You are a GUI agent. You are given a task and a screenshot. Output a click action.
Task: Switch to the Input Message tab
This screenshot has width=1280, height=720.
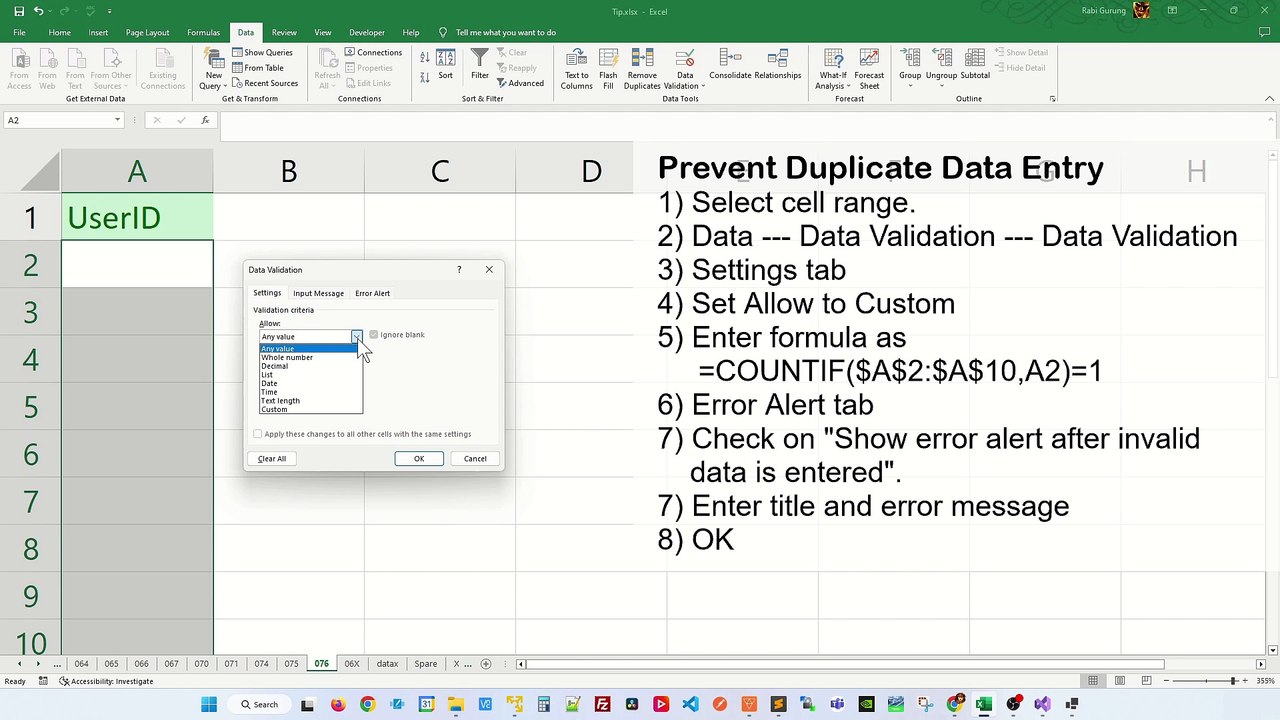(318, 293)
